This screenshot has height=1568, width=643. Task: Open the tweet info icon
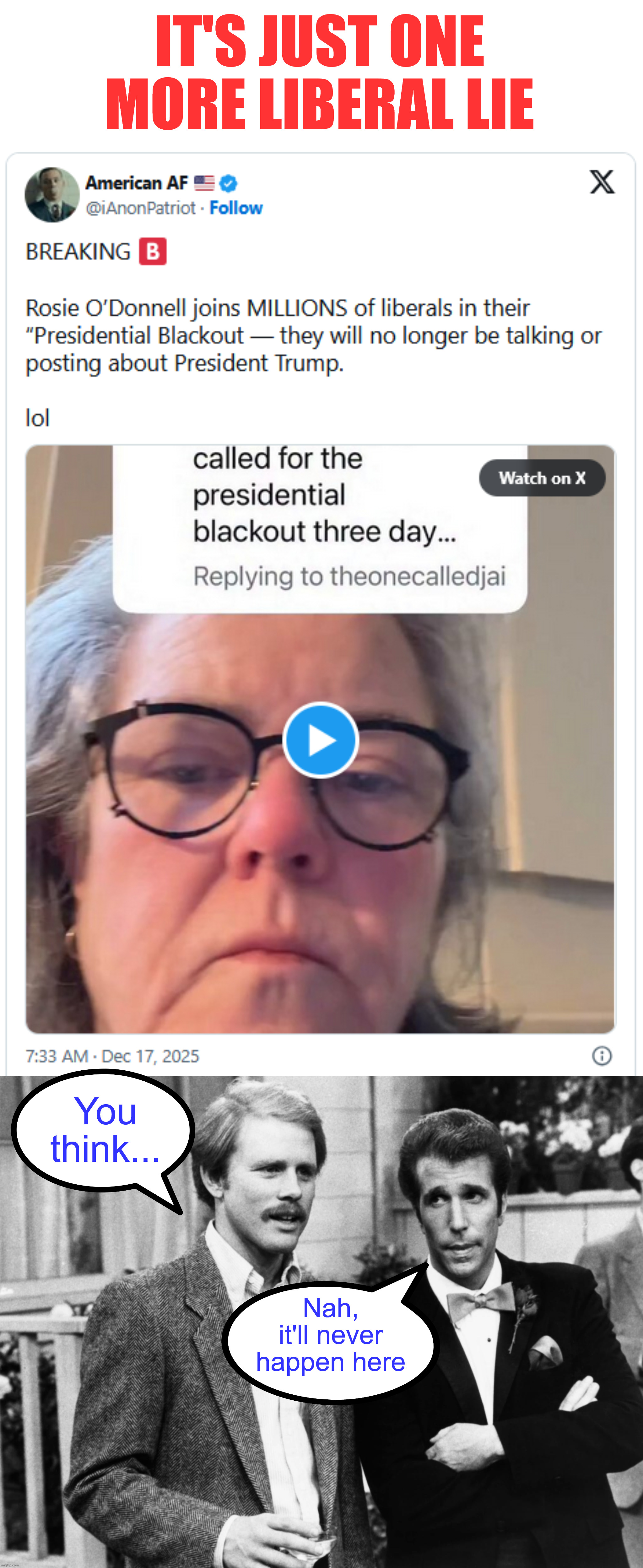click(602, 1056)
